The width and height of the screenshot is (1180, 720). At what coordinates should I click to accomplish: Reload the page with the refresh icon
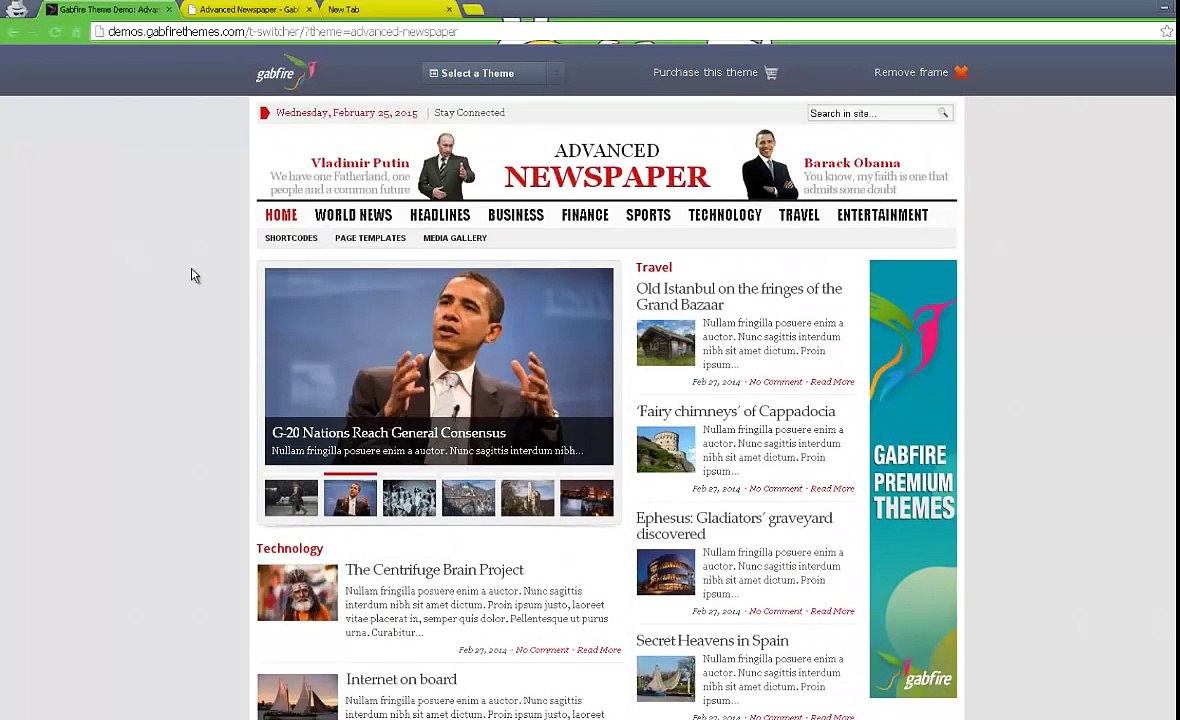pos(54,32)
